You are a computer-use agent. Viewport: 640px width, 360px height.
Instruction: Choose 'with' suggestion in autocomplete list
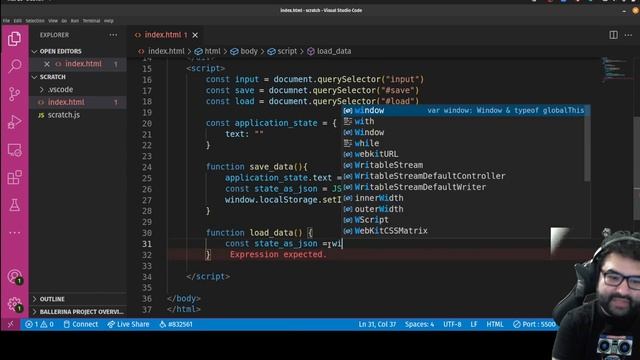[464, 122]
